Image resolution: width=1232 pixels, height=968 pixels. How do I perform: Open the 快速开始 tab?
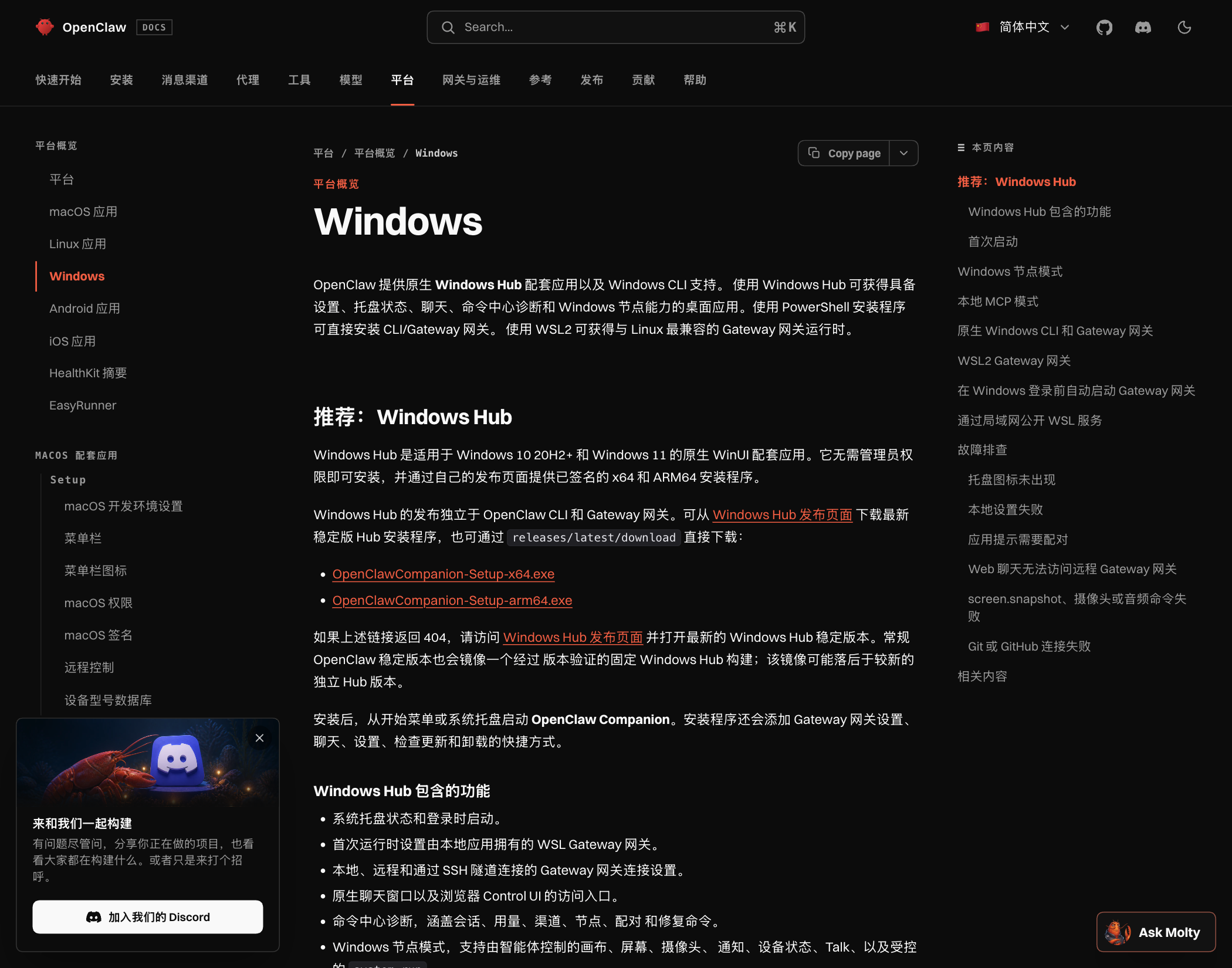tap(58, 80)
